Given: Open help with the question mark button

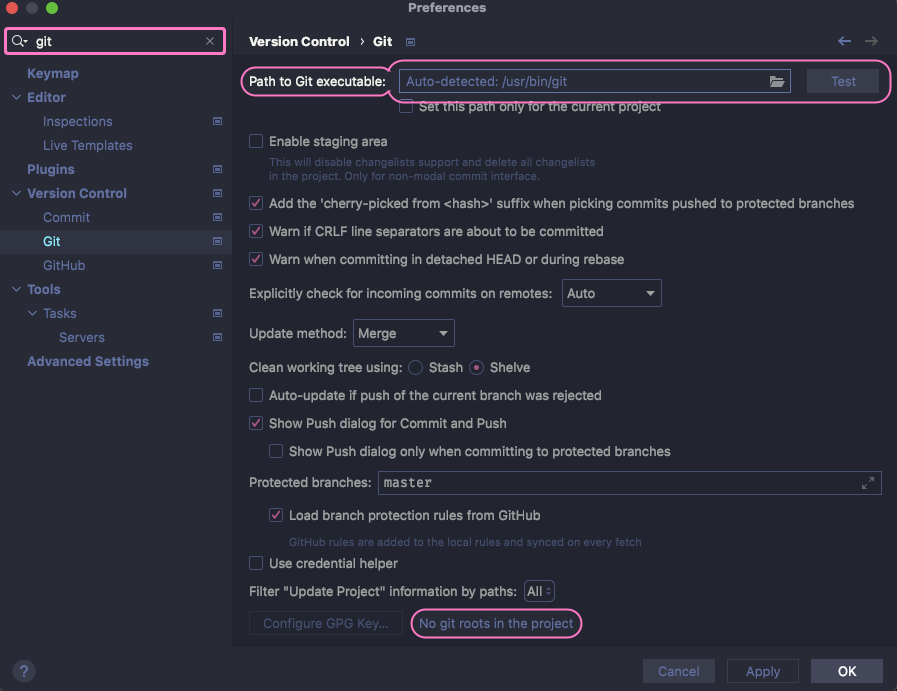Looking at the screenshot, I should pyautogui.click(x=24, y=671).
